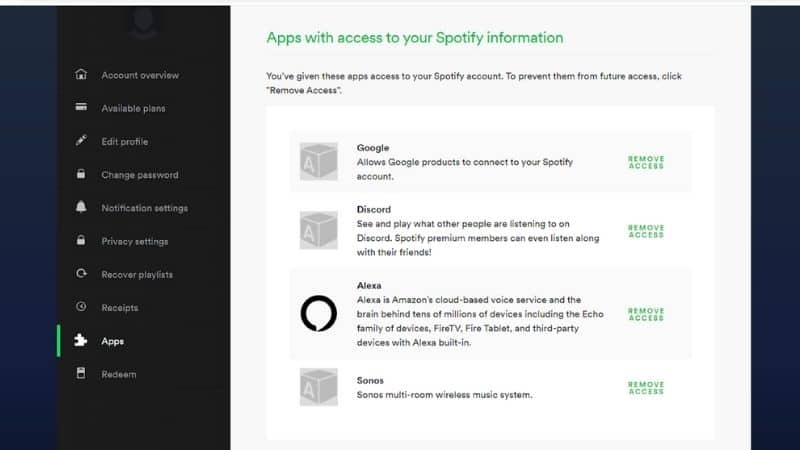
Task: Click the Sonos app placeholder icon
Action: (x=318, y=387)
